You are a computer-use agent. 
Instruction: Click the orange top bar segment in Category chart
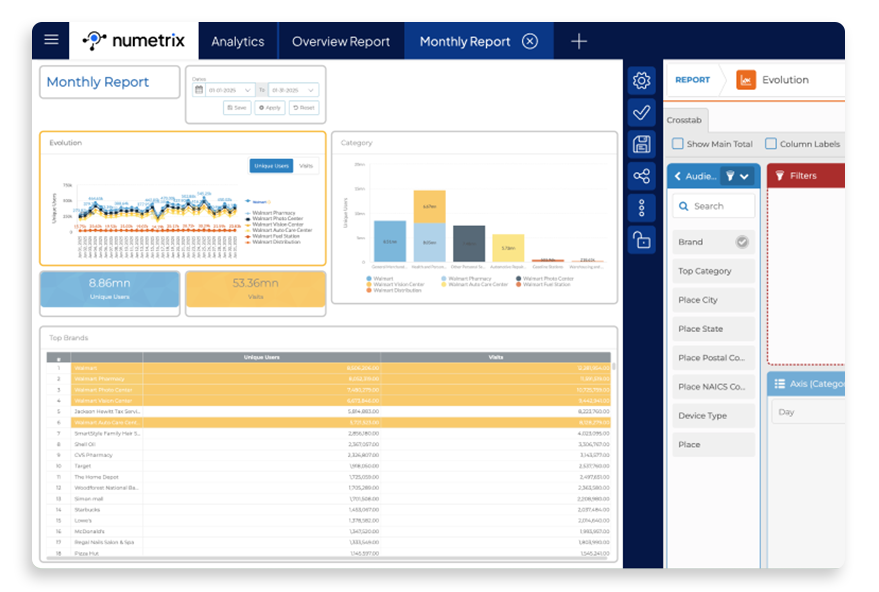pos(429,207)
